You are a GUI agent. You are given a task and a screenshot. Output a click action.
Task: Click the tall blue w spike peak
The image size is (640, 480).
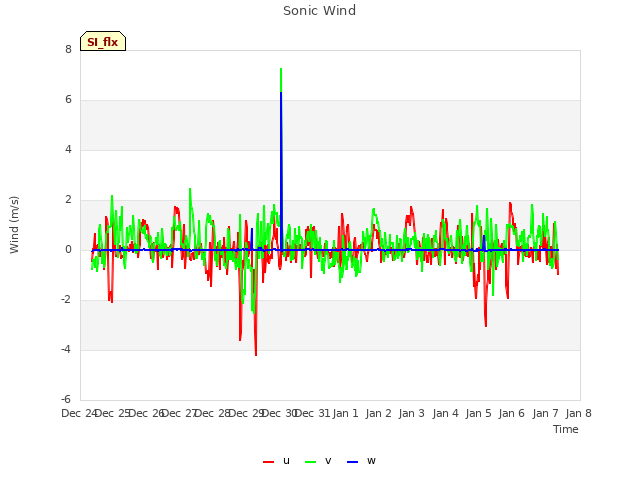(x=281, y=93)
